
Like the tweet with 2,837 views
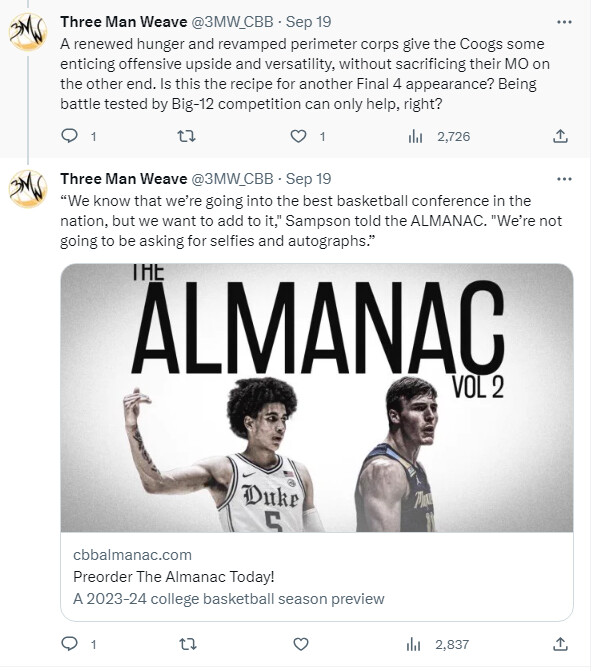[300, 644]
